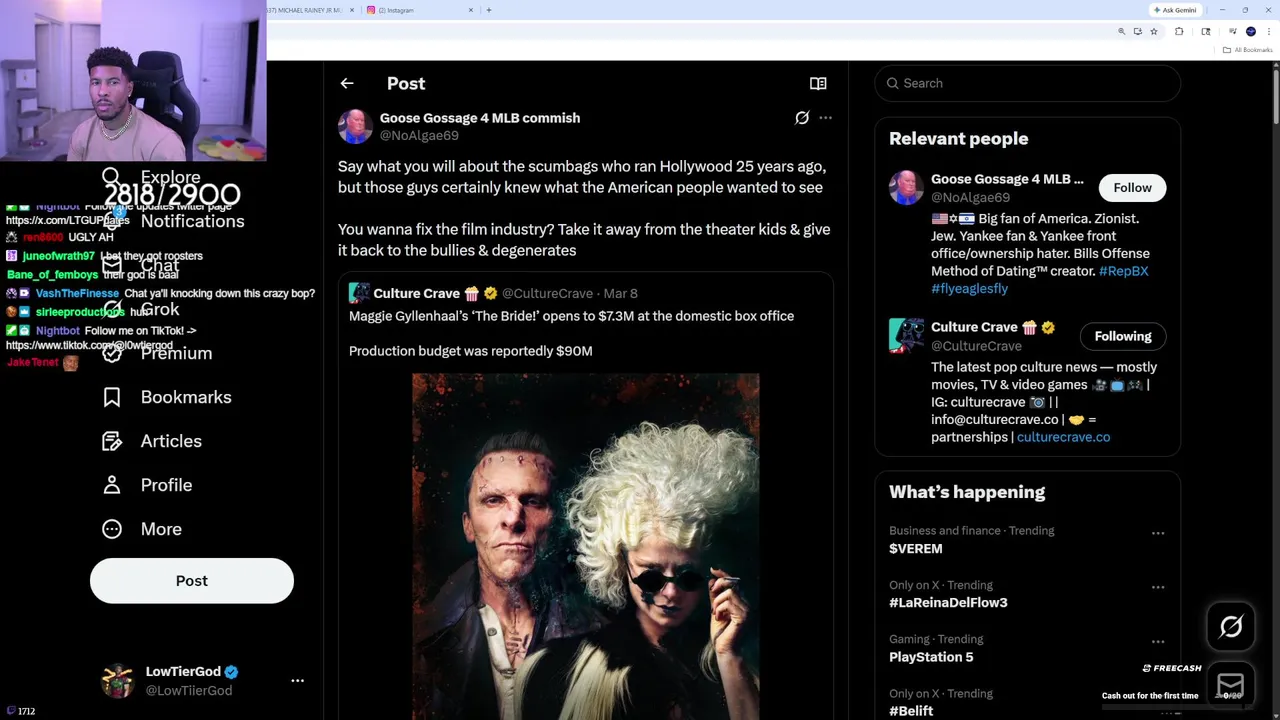Toggle the bookmark star for this page
The height and width of the screenshot is (720, 1280).
click(x=1153, y=32)
